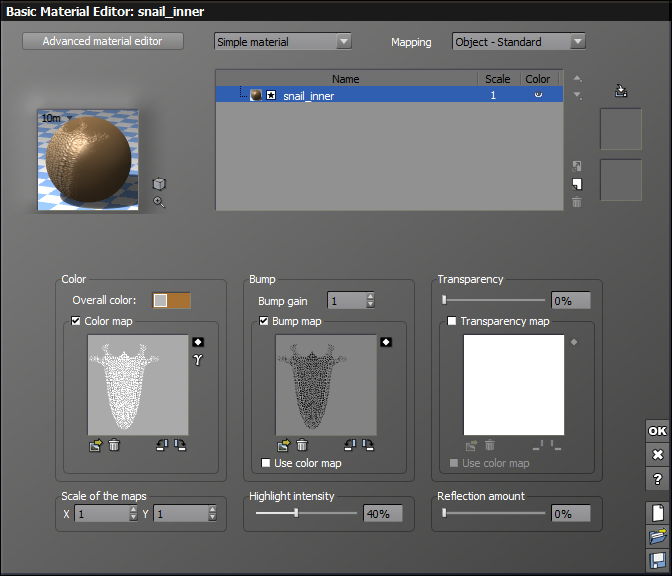Check Use color map under Bump

coord(265,463)
